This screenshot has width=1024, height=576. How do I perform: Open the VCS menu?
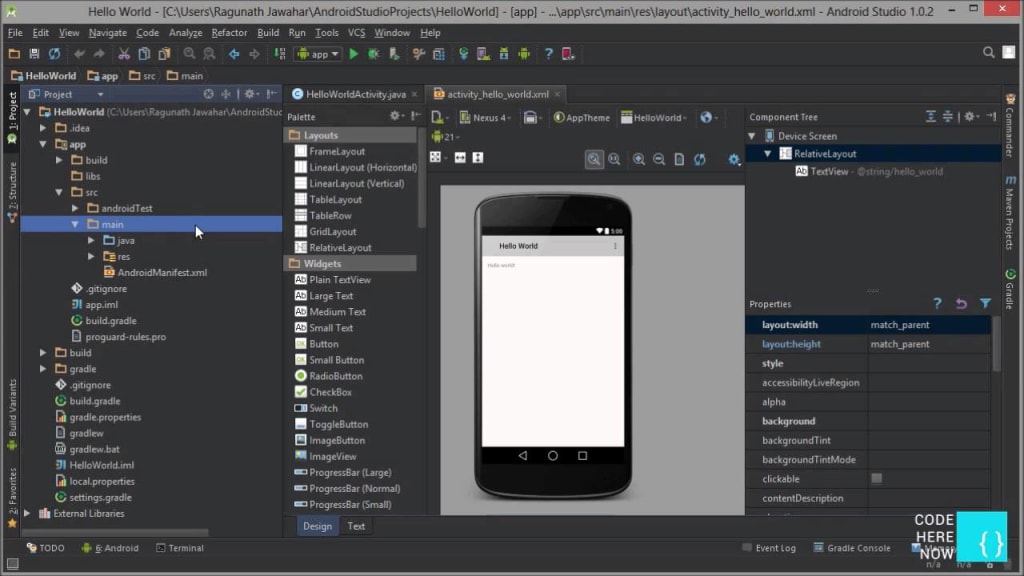[x=357, y=33]
